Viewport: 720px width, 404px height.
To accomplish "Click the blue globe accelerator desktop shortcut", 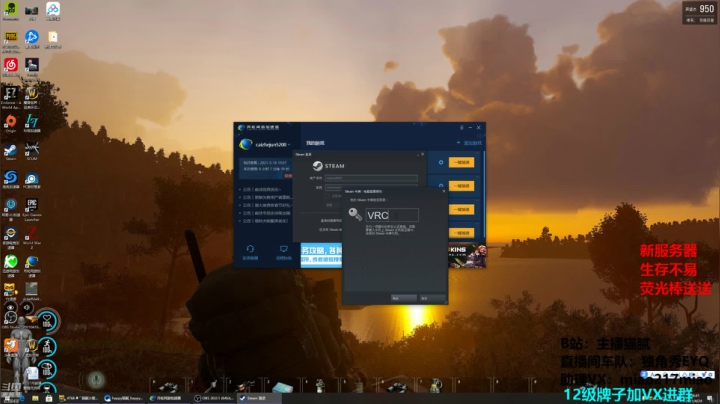I will pyautogui.click(x=32, y=262).
